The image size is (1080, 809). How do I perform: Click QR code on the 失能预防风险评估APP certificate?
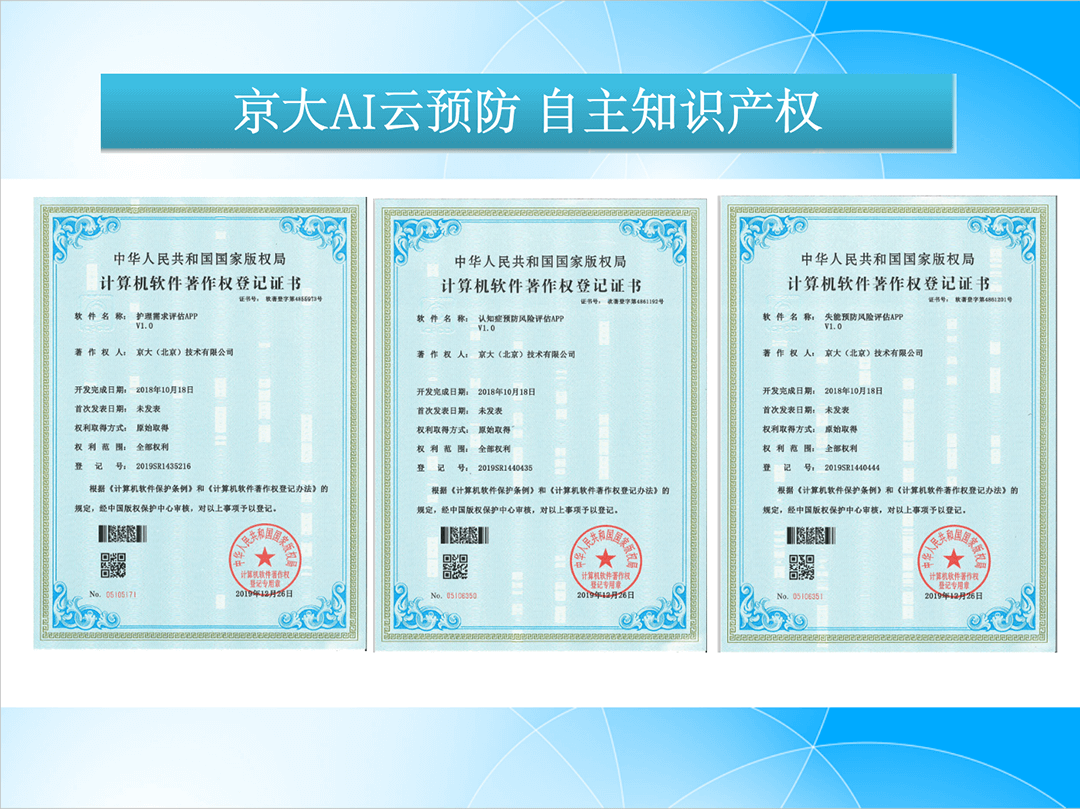802,567
